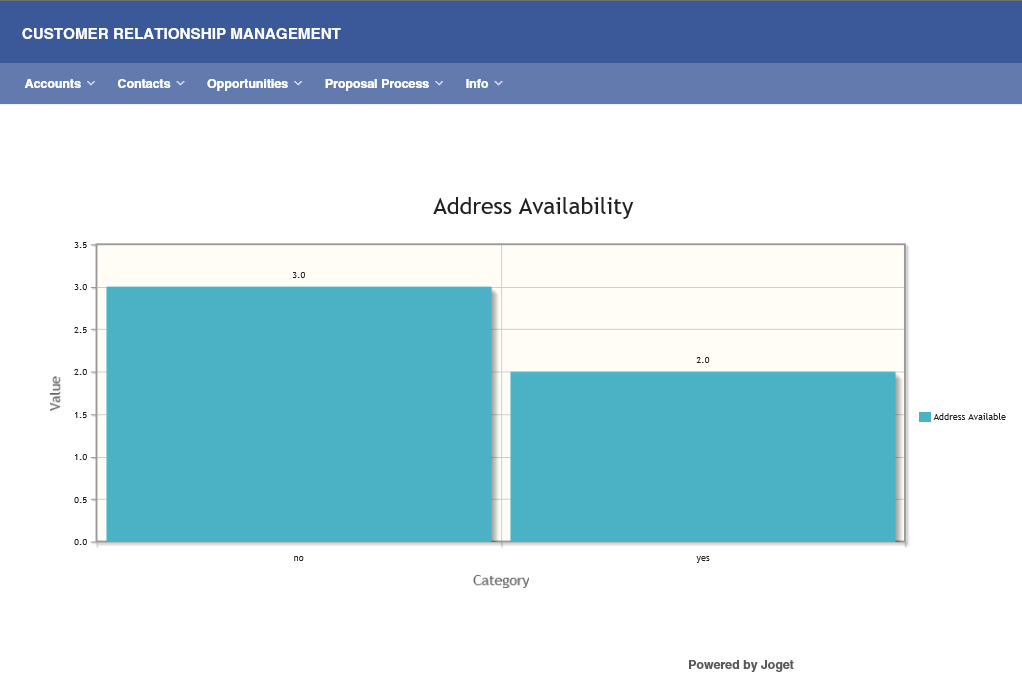1022x678 pixels.
Task: Click the Customer Relationship Management header title
Action: [181, 34]
